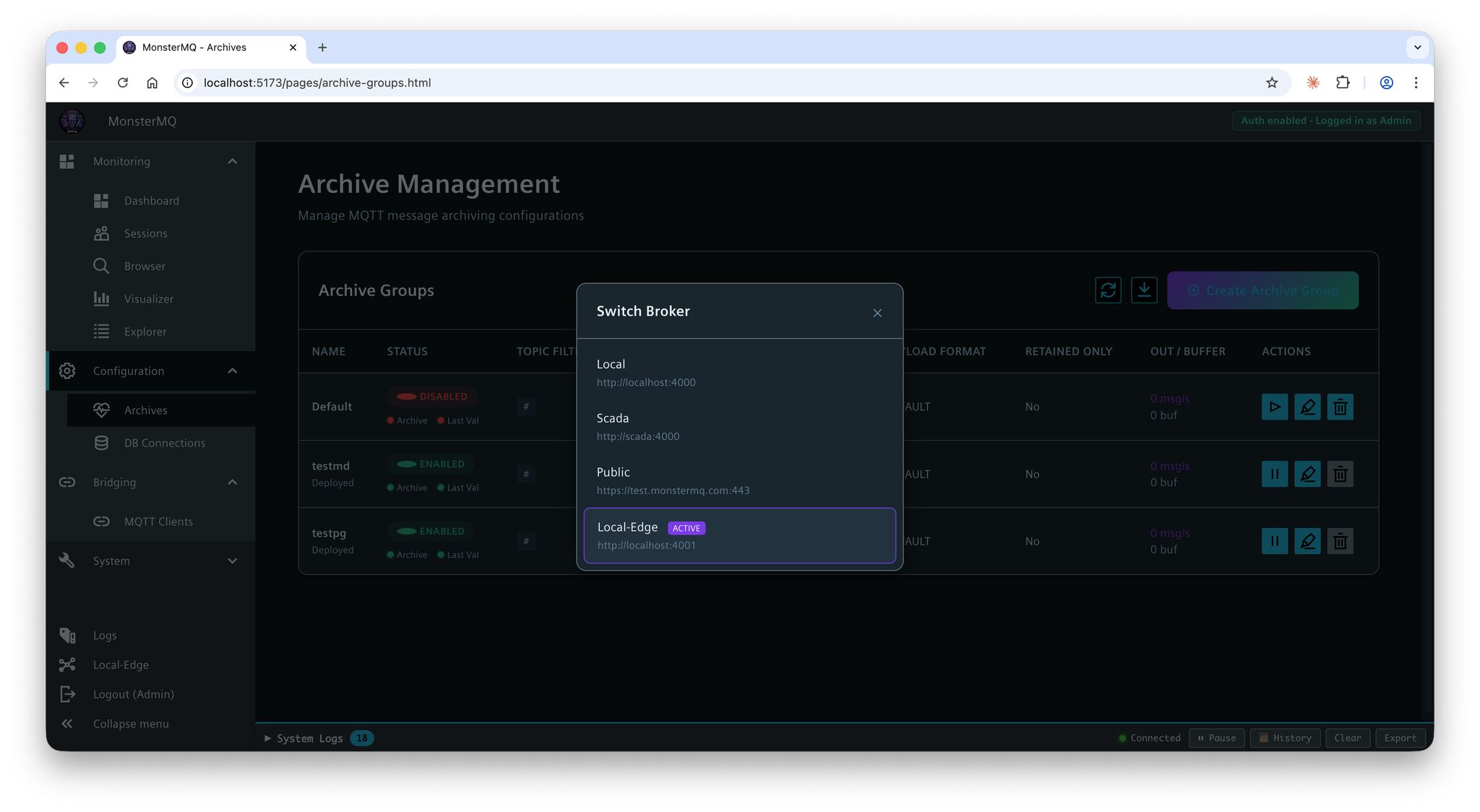Viewport: 1480px width, 812px height.
Task: Open DB Connections page
Action: point(160,443)
